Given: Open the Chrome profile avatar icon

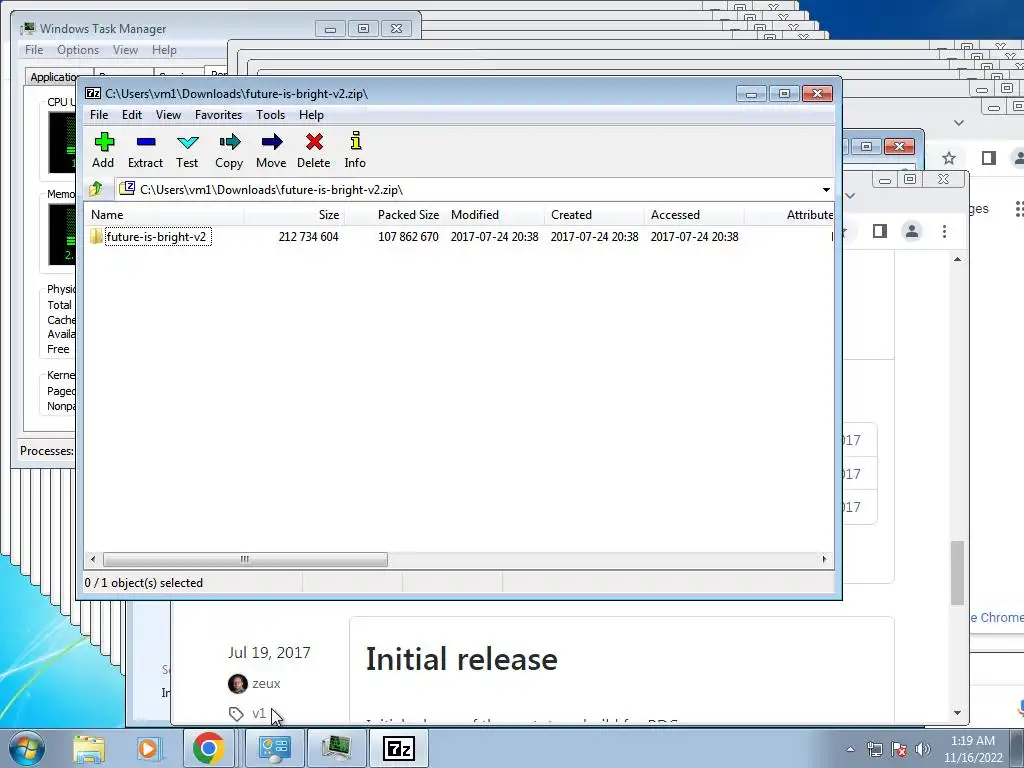Looking at the screenshot, I should [x=912, y=231].
